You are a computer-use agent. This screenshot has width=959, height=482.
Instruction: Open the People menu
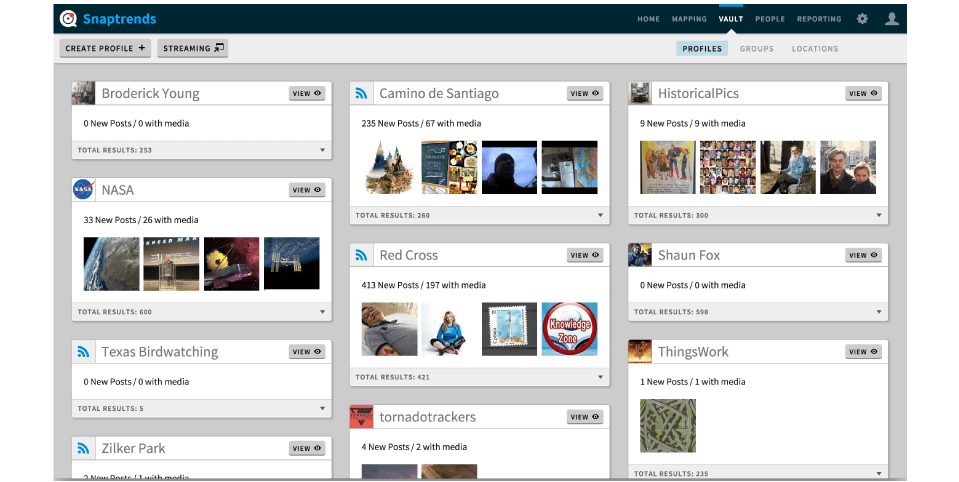(770, 19)
